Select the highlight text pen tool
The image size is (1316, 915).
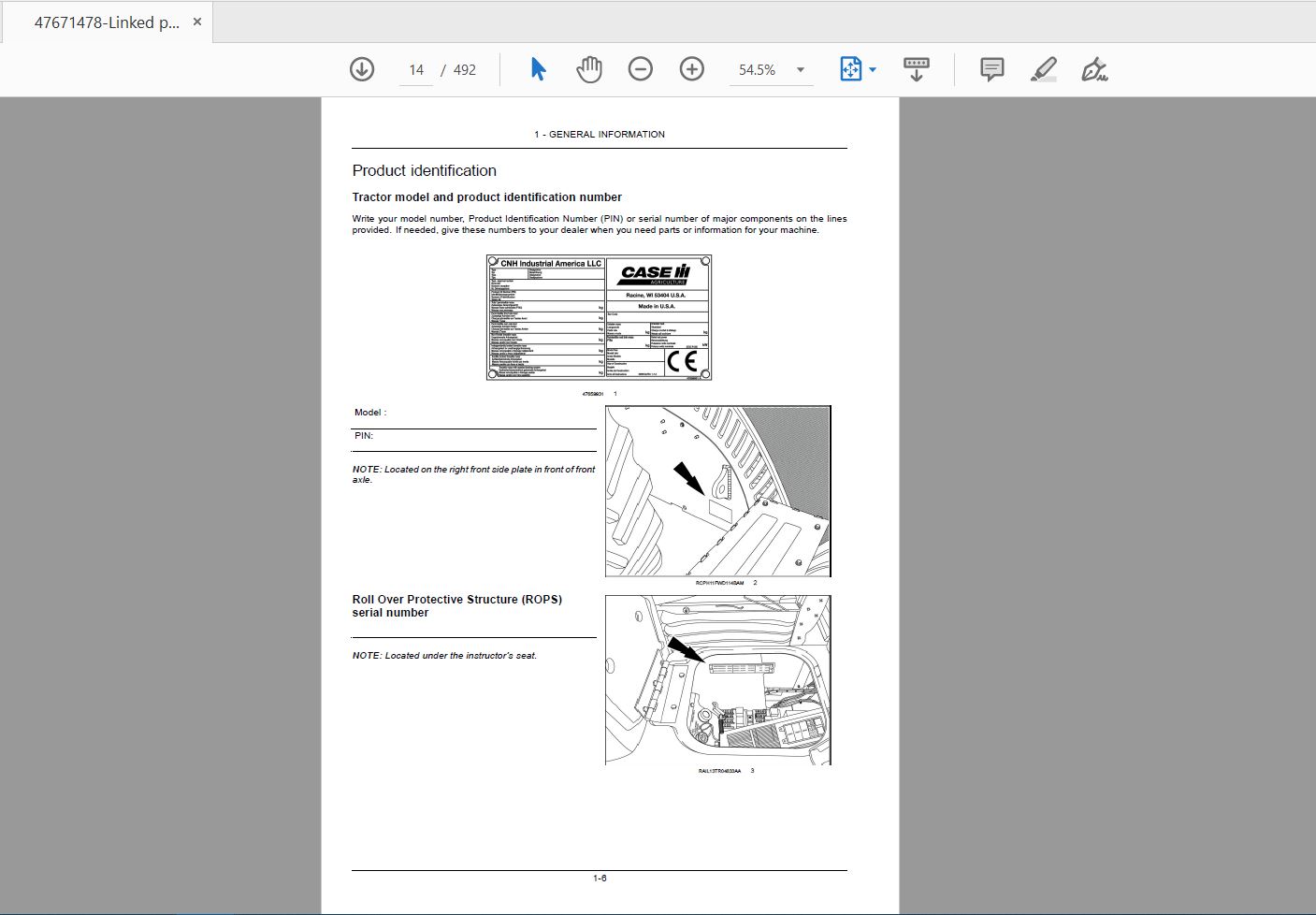click(x=1043, y=69)
